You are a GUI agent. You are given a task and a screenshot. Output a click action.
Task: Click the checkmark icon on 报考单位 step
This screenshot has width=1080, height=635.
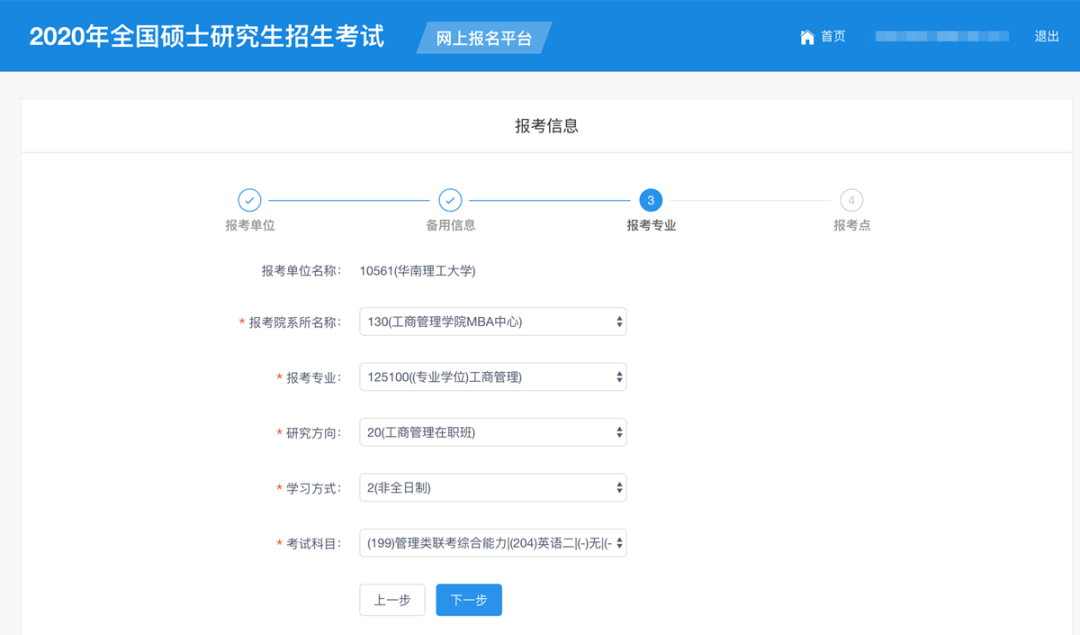248,200
